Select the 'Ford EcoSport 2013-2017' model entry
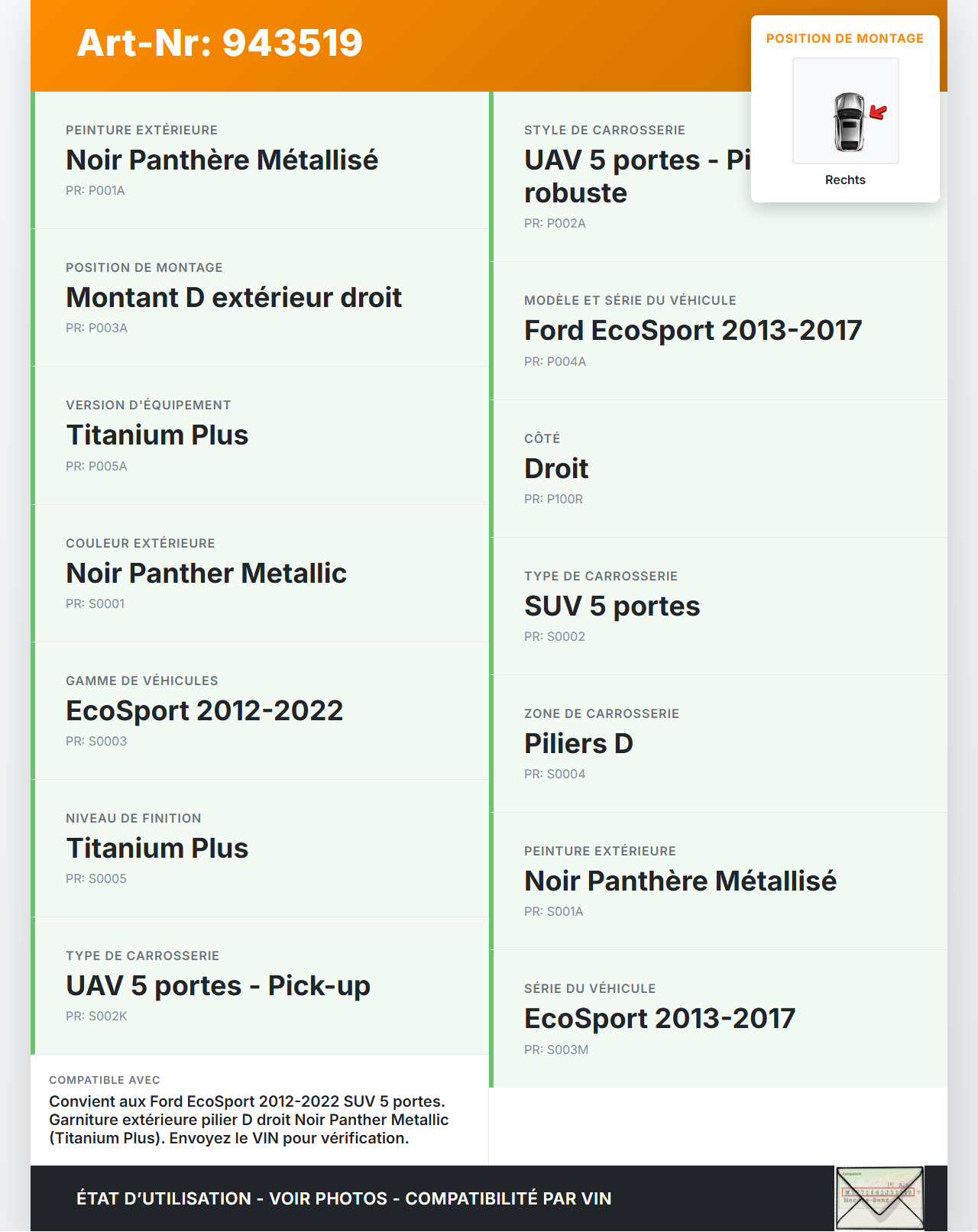 pyautogui.click(x=693, y=331)
